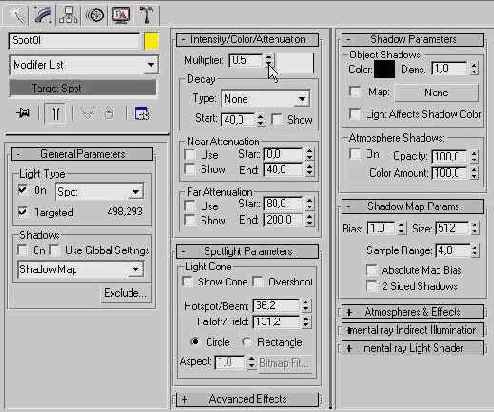Open the Utilities hammer panel tab
494x412 pixels.
pos(147,15)
